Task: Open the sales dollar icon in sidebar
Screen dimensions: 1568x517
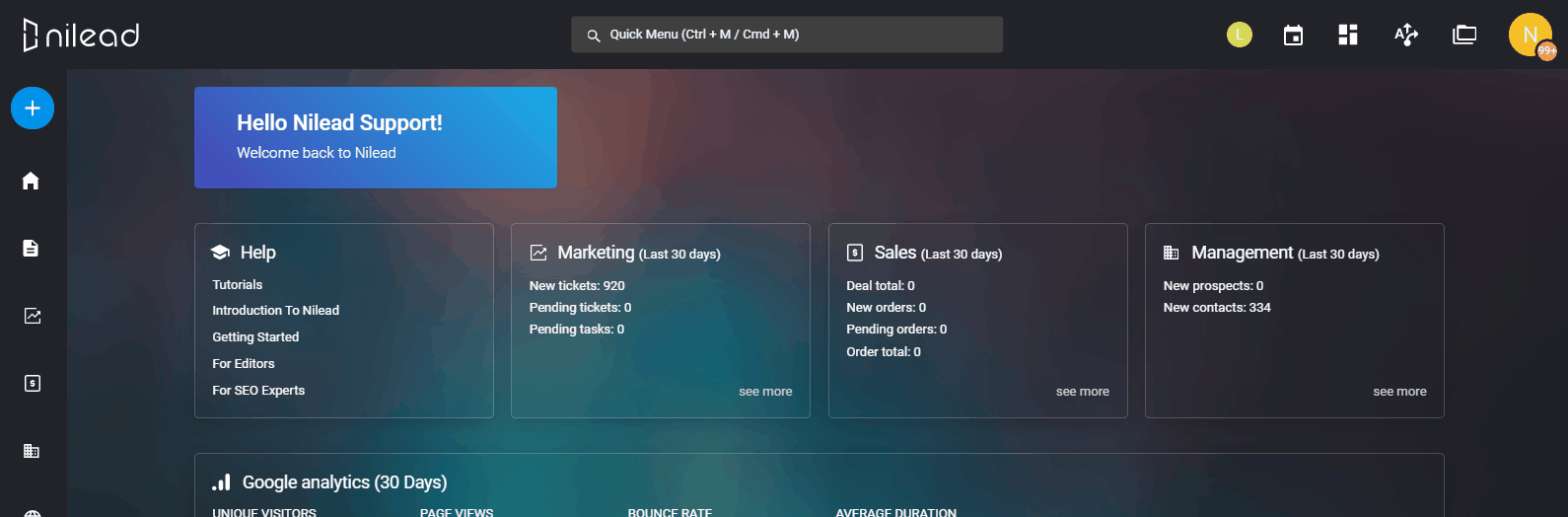Action: click(x=32, y=383)
